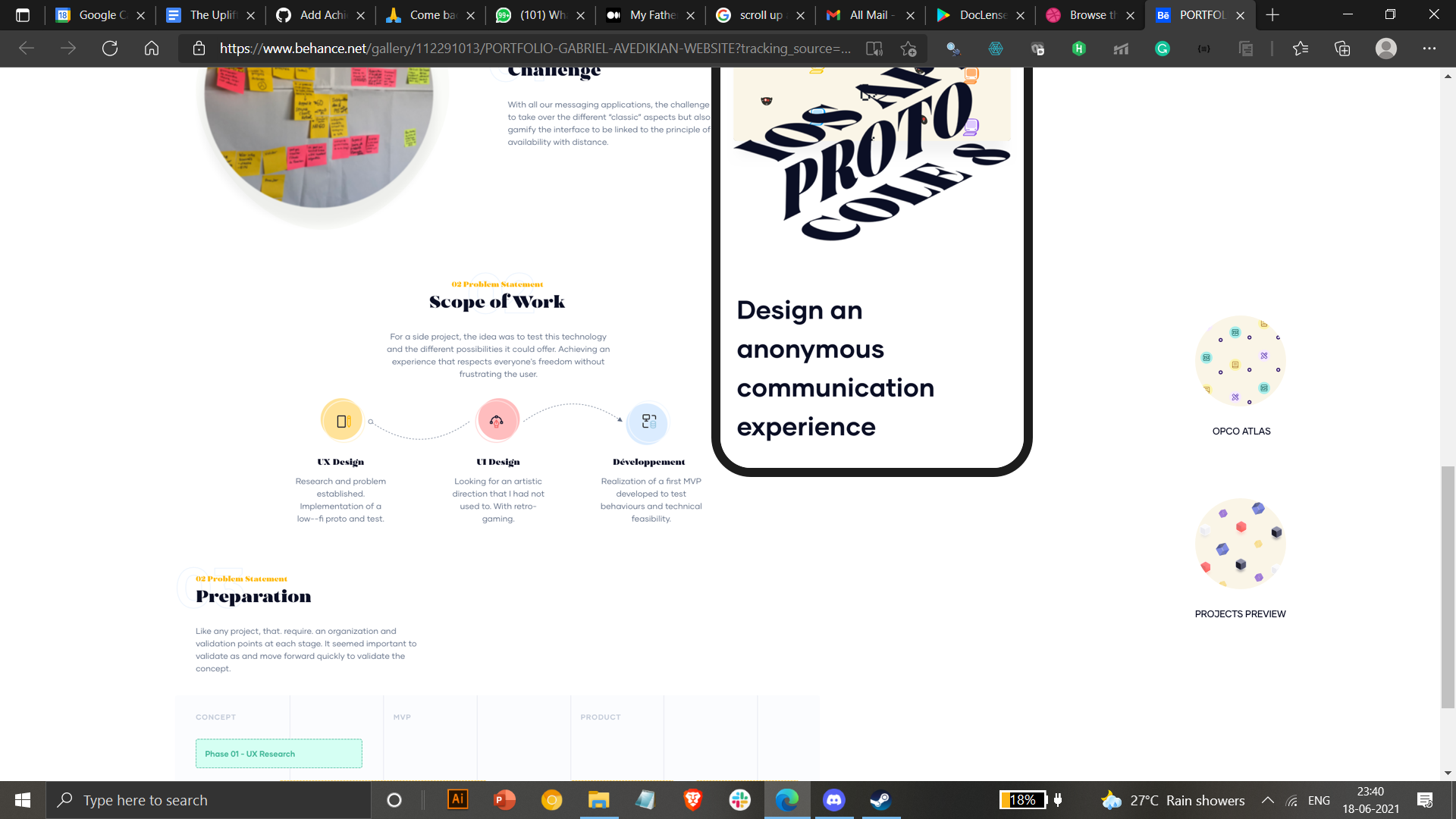Open the Settings and more menu
1456x819 pixels.
click(1429, 49)
